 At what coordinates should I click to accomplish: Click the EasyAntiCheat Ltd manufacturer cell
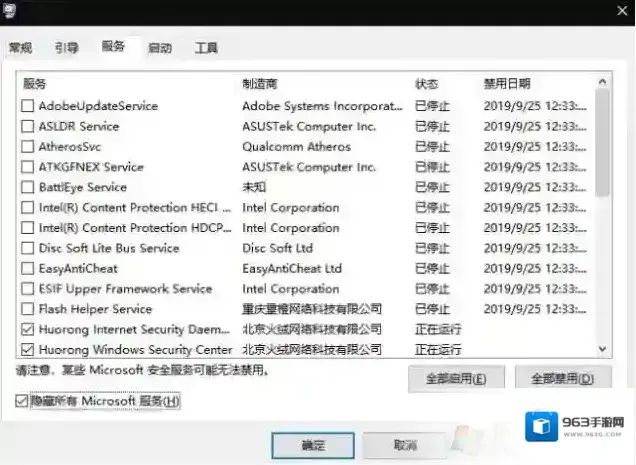pos(292,268)
